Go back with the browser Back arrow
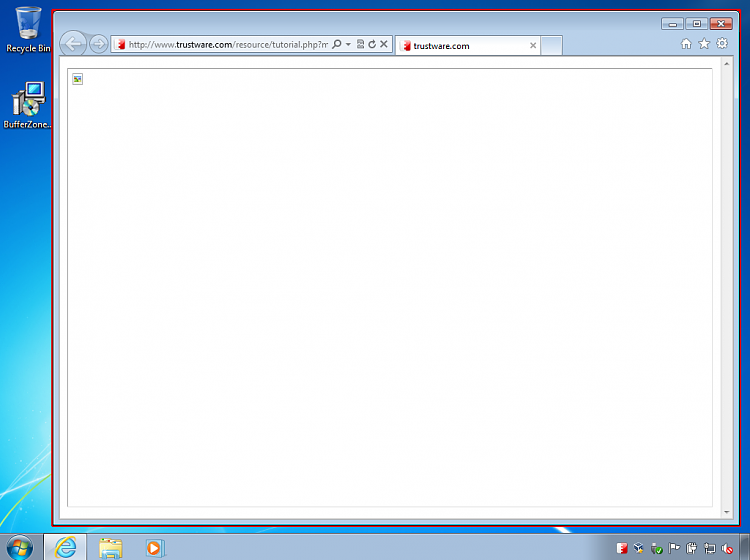The width and height of the screenshot is (750, 560). 73,44
